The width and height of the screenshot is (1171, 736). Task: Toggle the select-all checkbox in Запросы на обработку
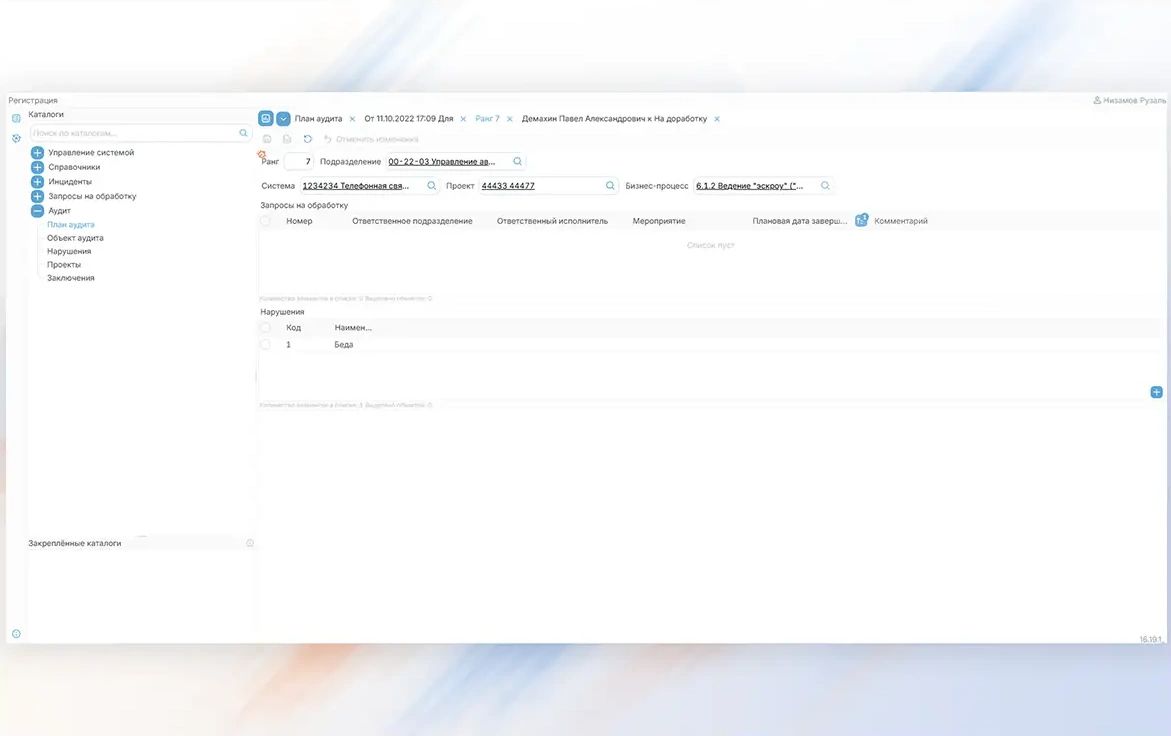pyautogui.click(x=266, y=221)
